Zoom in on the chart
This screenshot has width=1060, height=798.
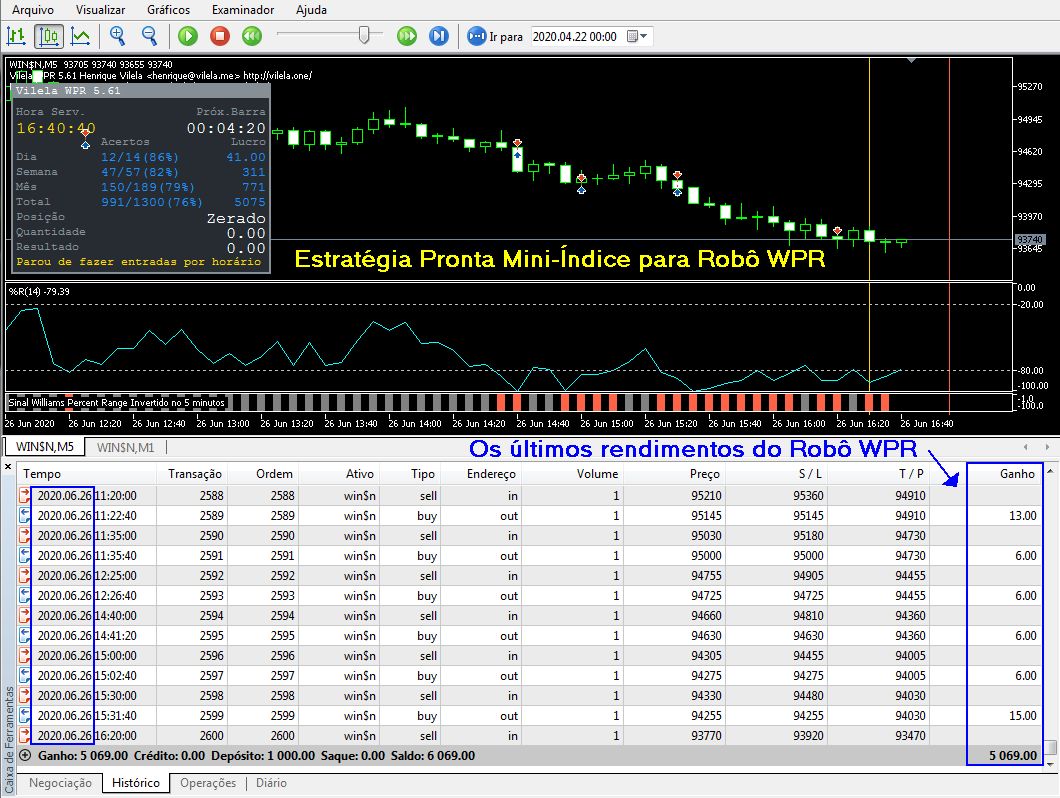coord(118,36)
